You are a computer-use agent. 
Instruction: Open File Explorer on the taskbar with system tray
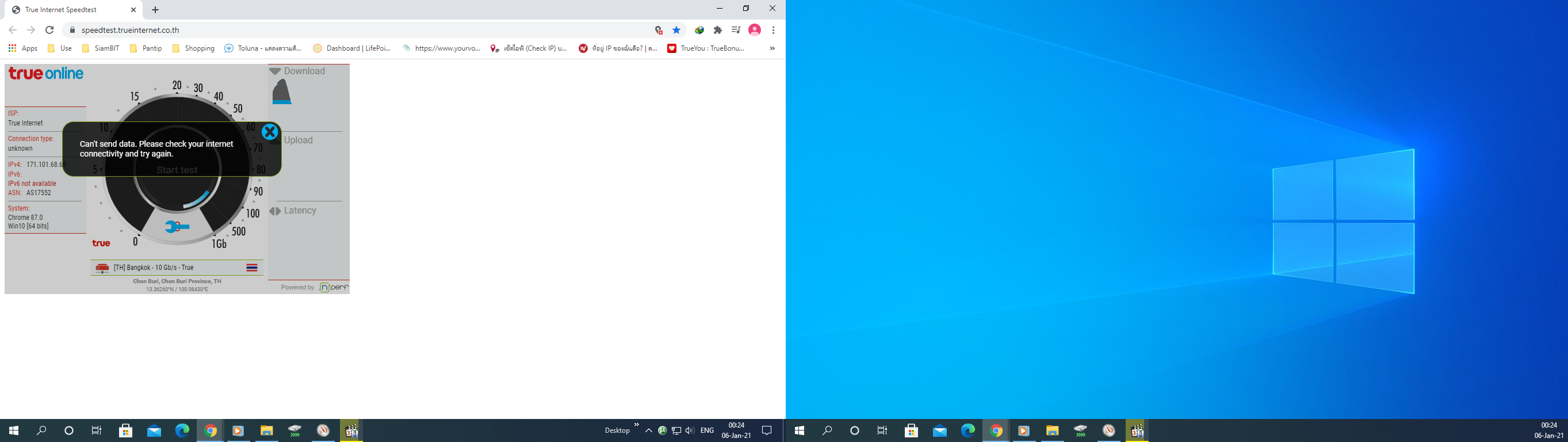[267, 430]
